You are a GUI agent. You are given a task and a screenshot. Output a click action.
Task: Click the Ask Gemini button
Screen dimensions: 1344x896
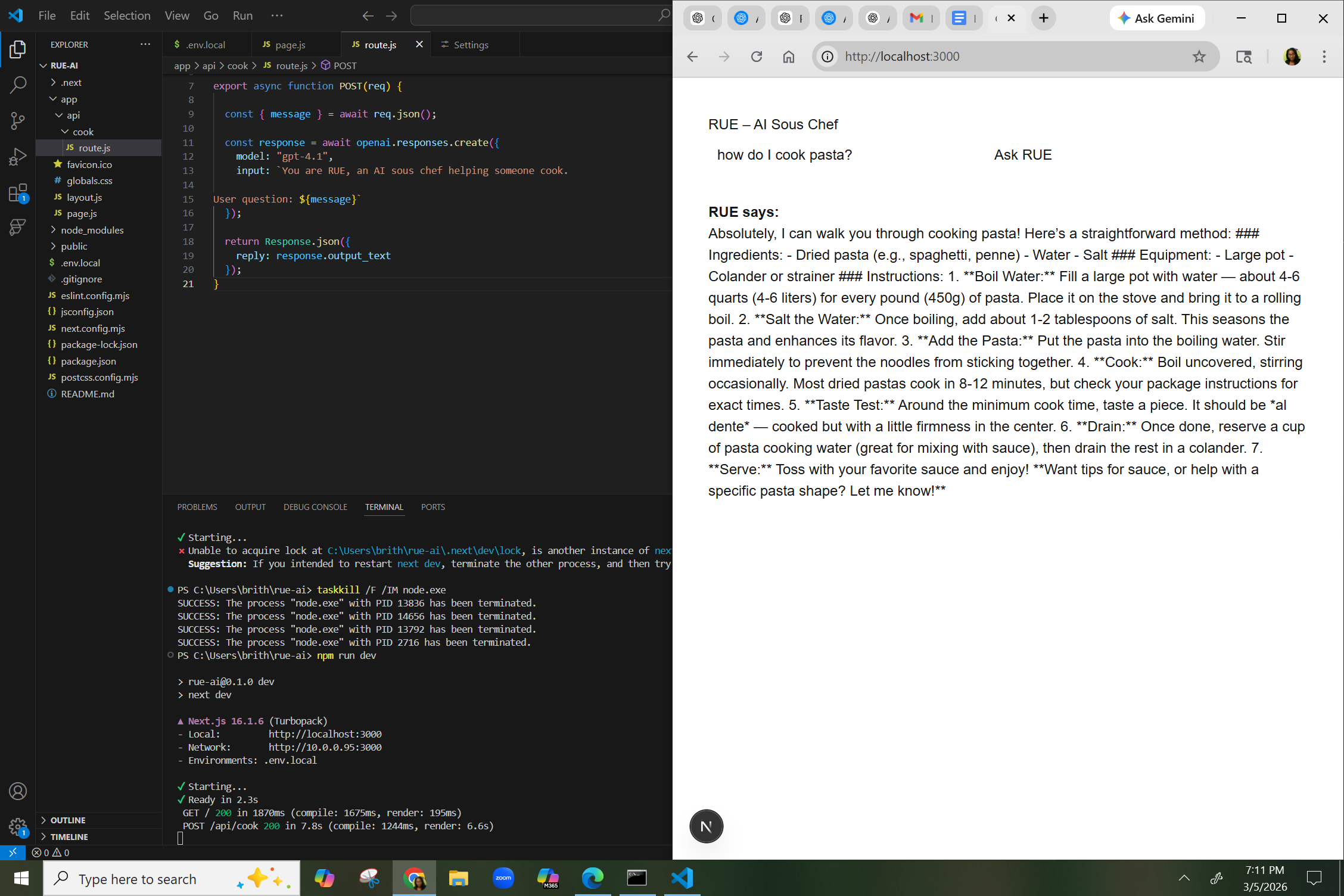[1156, 18]
